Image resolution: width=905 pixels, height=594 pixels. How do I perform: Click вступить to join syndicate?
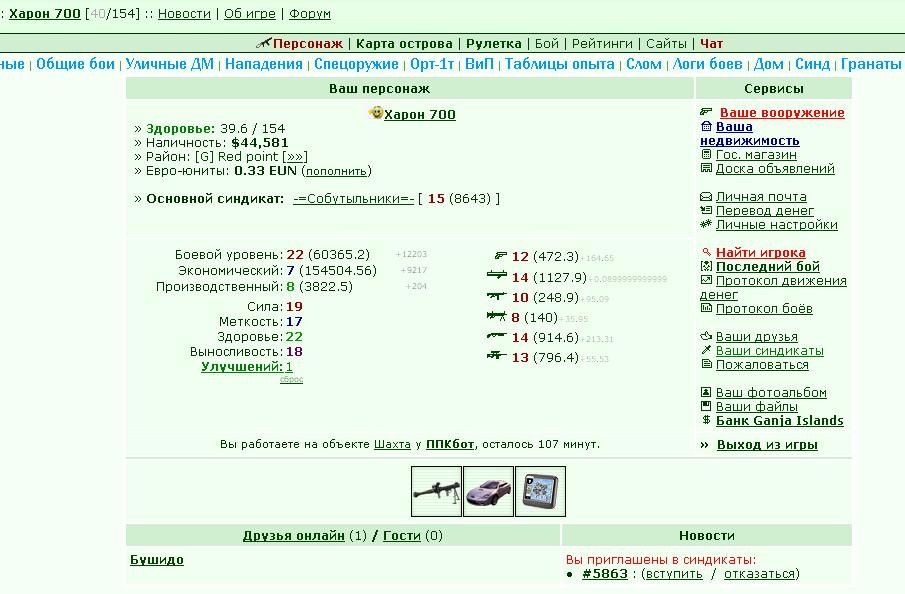point(674,574)
